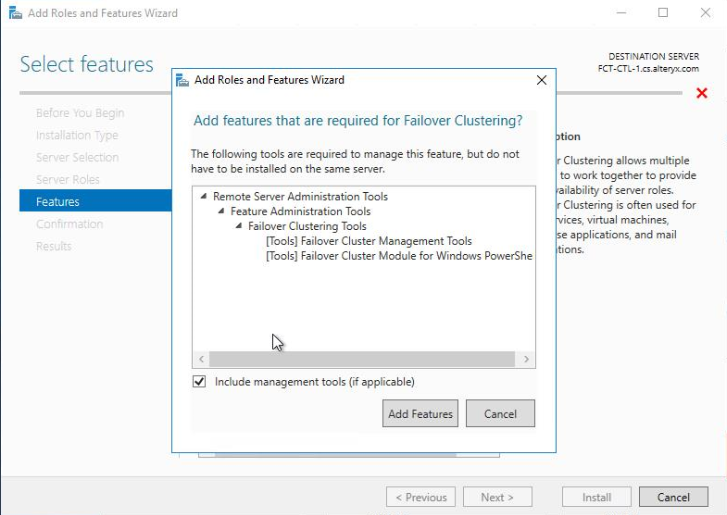Screen dimensions: 727x515
Task: Maximize the main wizard window
Action: tap(663, 13)
